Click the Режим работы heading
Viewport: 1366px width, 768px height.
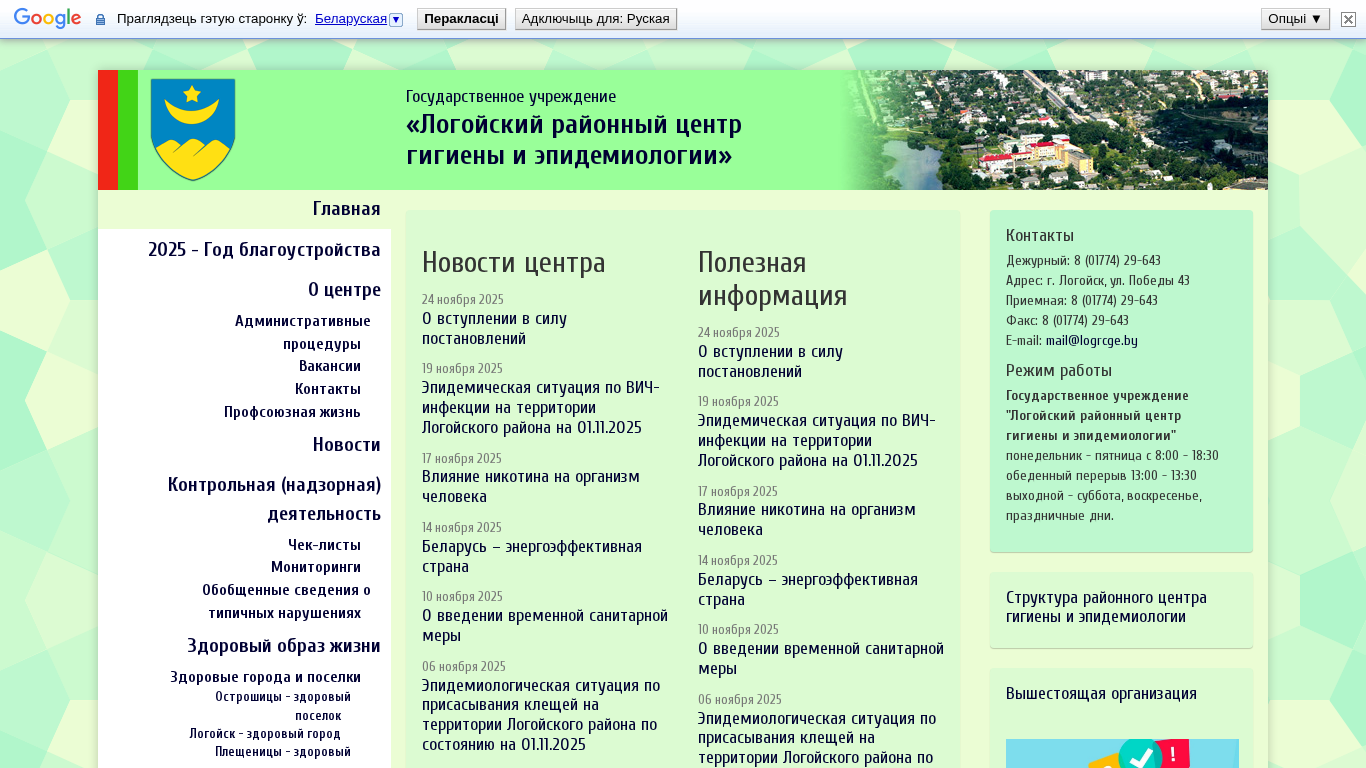click(1059, 371)
